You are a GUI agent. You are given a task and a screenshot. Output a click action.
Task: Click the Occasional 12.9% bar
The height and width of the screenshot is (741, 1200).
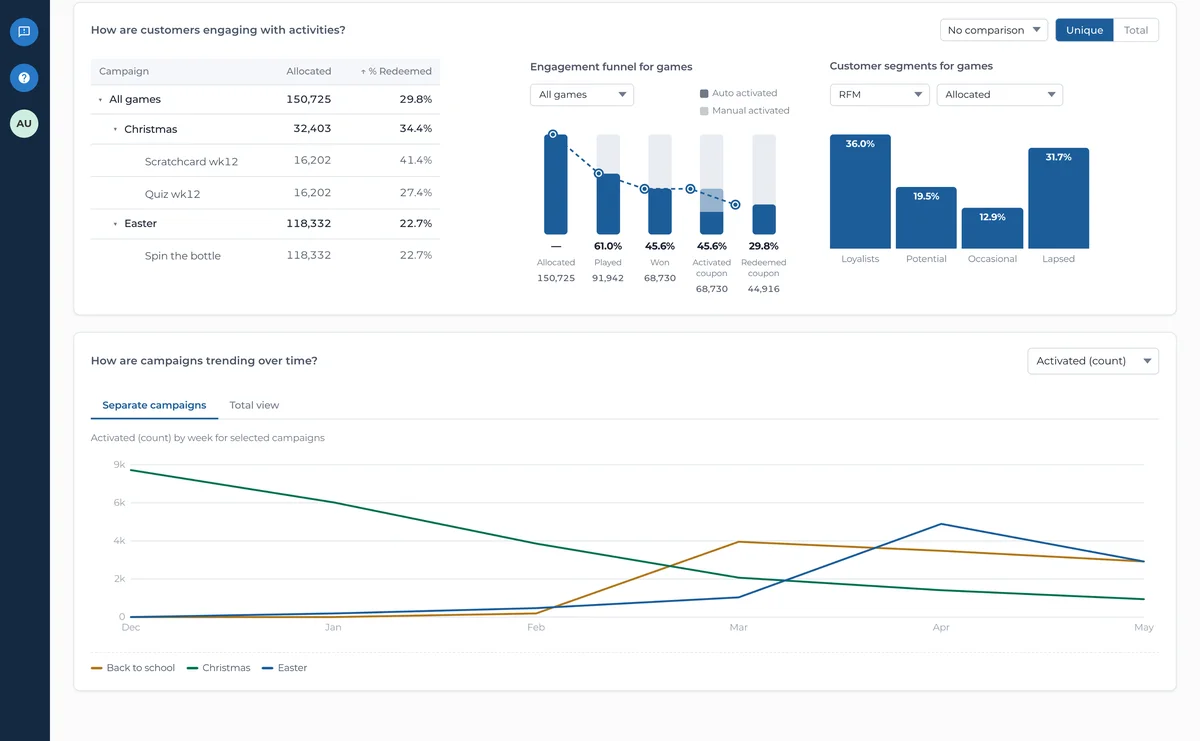pyautogui.click(x=992, y=228)
